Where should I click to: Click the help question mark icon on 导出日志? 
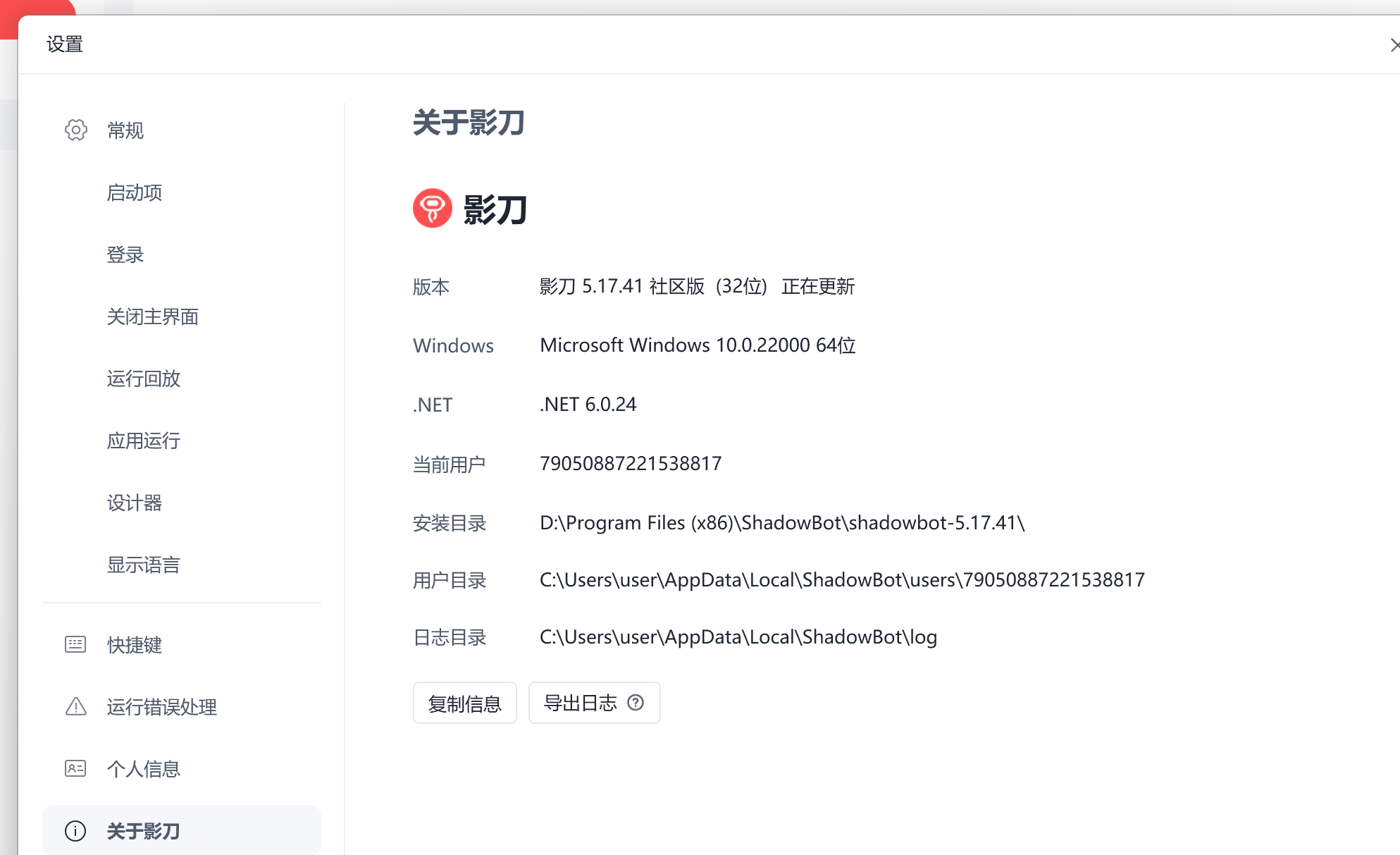tap(636, 703)
